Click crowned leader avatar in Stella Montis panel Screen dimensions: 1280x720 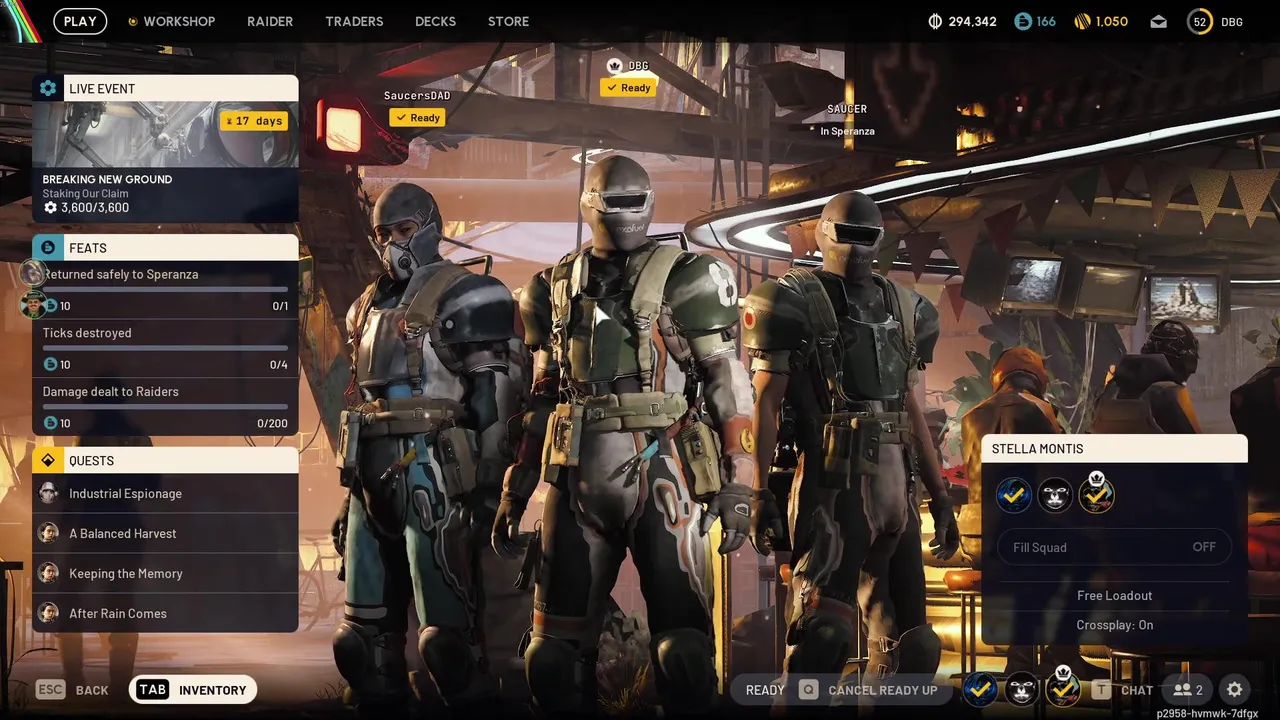click(1096, 495)
